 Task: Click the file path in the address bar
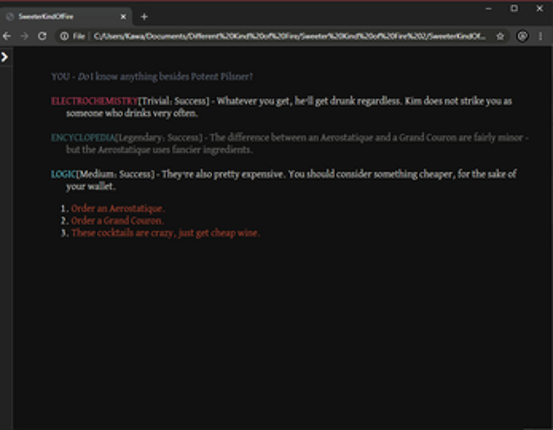pos(290,36)
